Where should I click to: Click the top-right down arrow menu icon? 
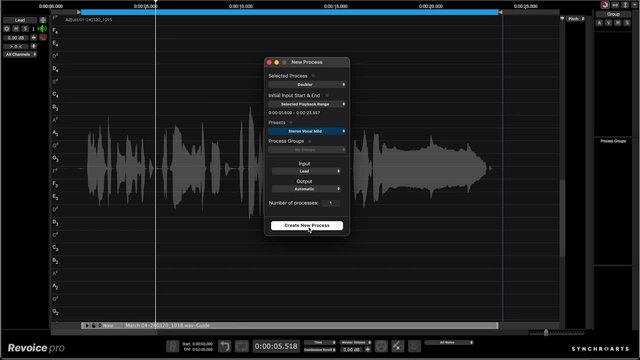634,5
